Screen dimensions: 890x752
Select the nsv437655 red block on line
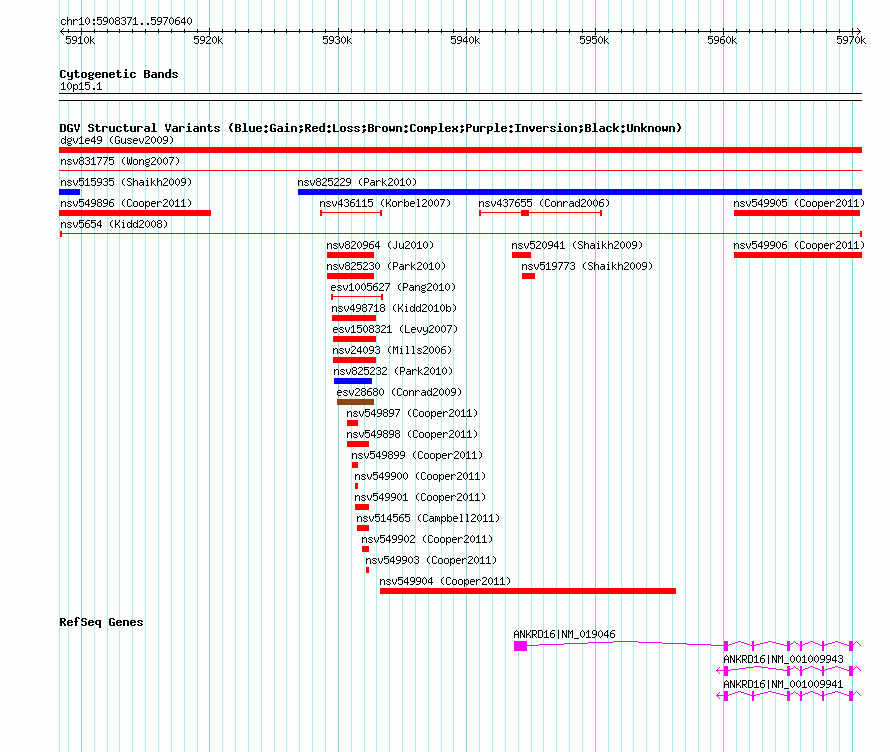point(525,213)
